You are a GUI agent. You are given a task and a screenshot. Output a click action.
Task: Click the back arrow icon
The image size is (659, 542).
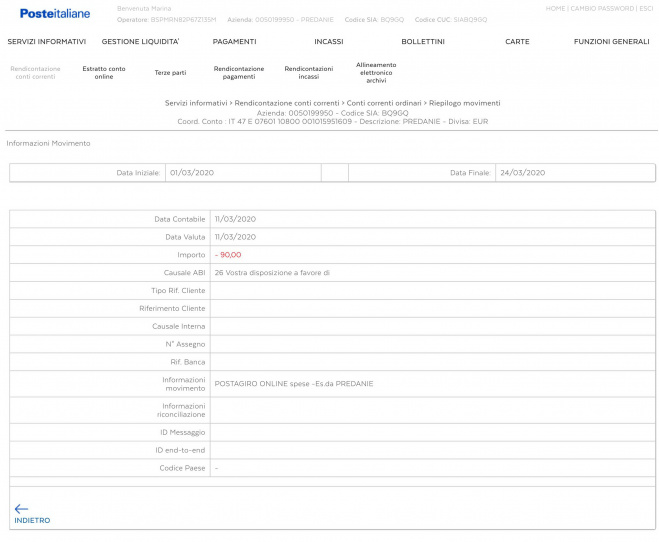tap(21, 509)
